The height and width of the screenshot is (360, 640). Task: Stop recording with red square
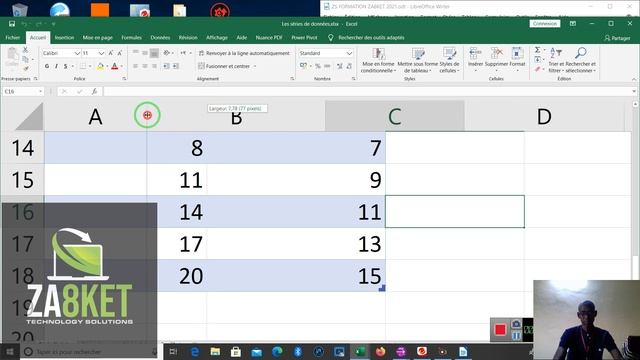[500, 329]
